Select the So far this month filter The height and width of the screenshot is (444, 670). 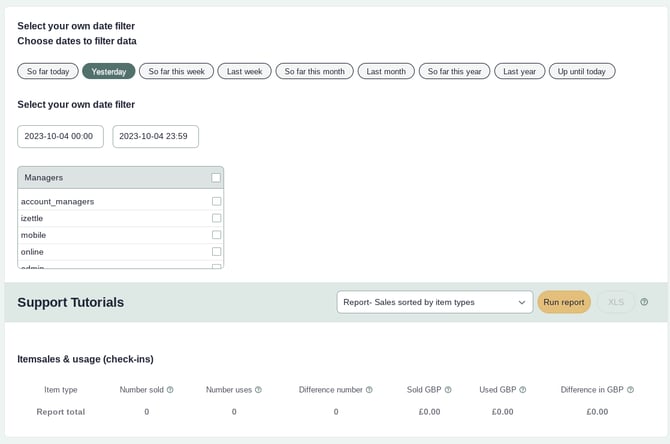point(314,71)
